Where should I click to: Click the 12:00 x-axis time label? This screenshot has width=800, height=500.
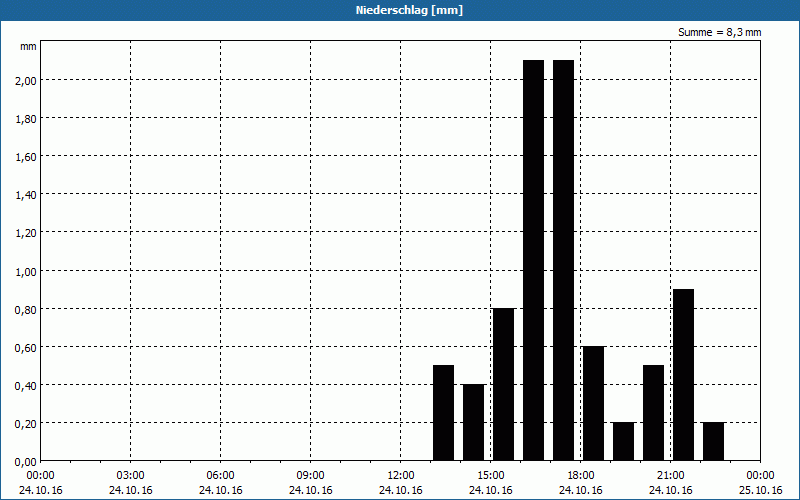(x=400, y=475)
